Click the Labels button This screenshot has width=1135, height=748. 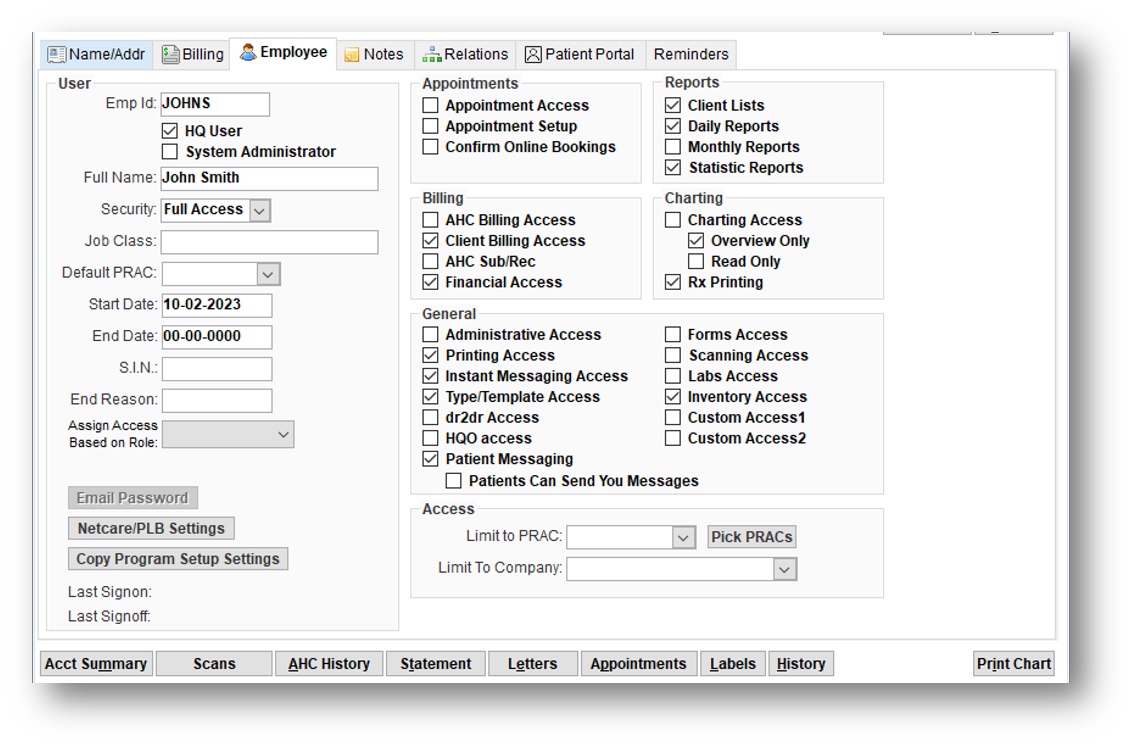pyautogui.click(x=733, y=664)
